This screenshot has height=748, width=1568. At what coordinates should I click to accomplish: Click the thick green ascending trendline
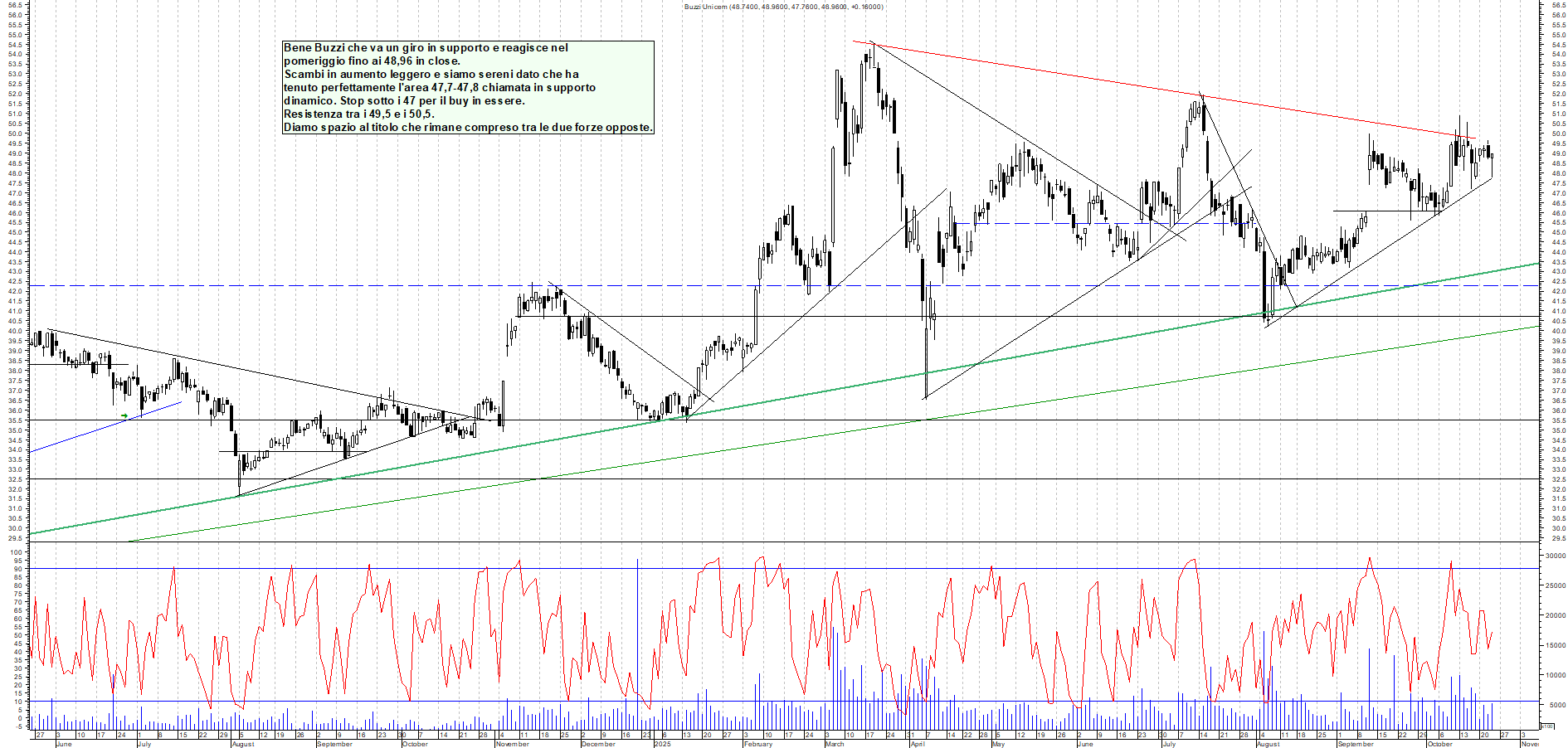point(830,395)
